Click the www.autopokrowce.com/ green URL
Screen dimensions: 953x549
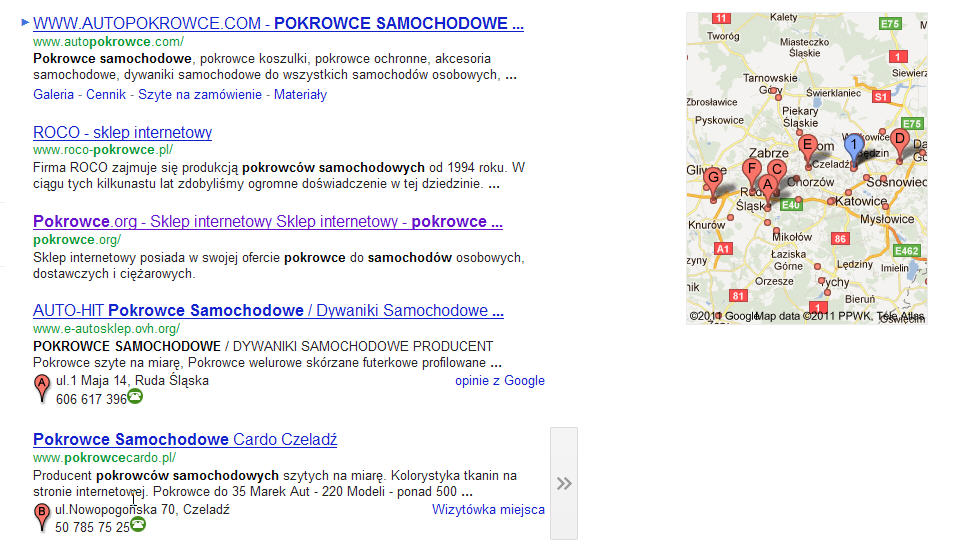[108, 42]
